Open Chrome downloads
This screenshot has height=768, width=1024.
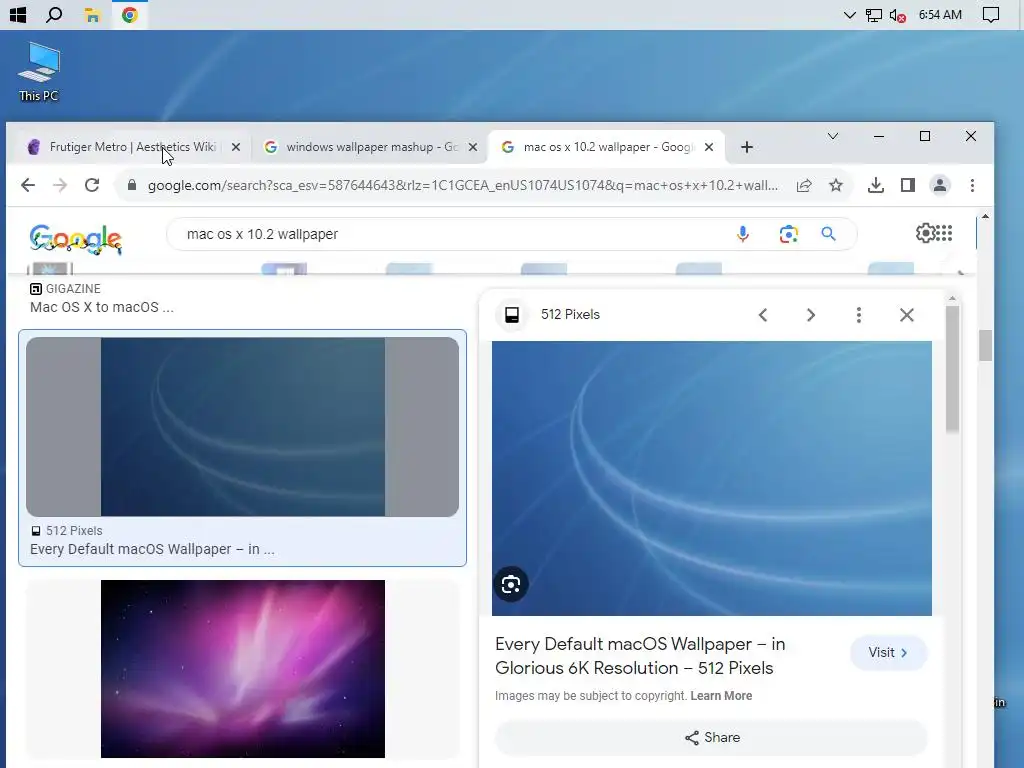pyautogui.click(x=876, y=185)
